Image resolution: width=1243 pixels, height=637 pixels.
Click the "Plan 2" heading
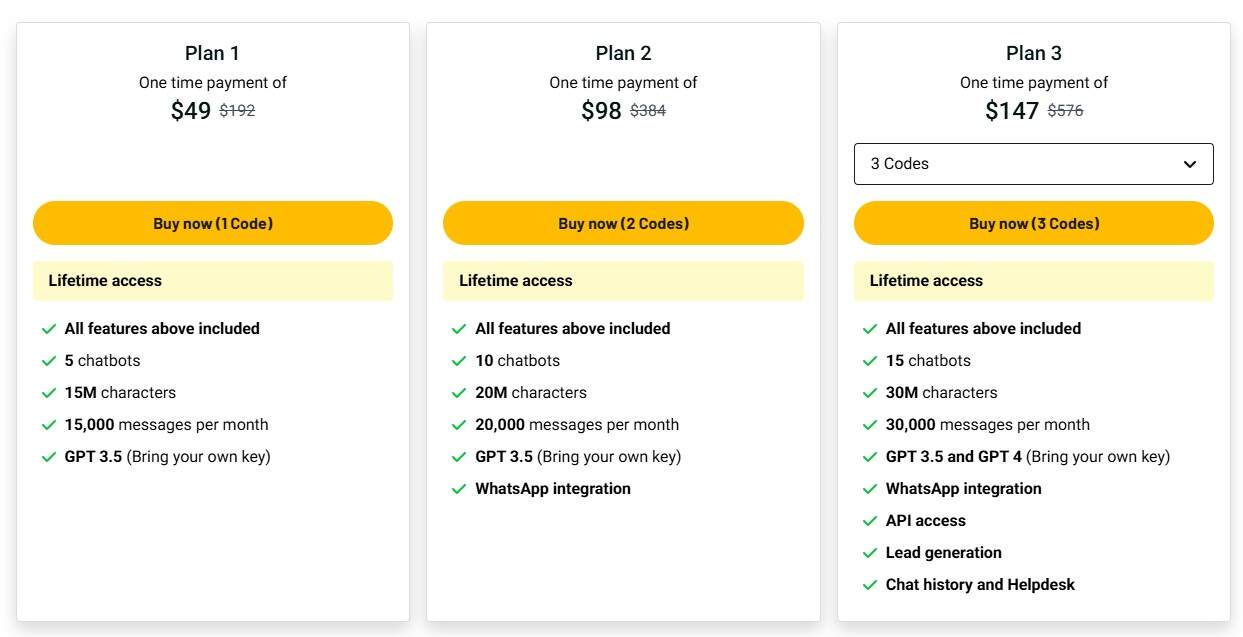(x=623, y=52)
